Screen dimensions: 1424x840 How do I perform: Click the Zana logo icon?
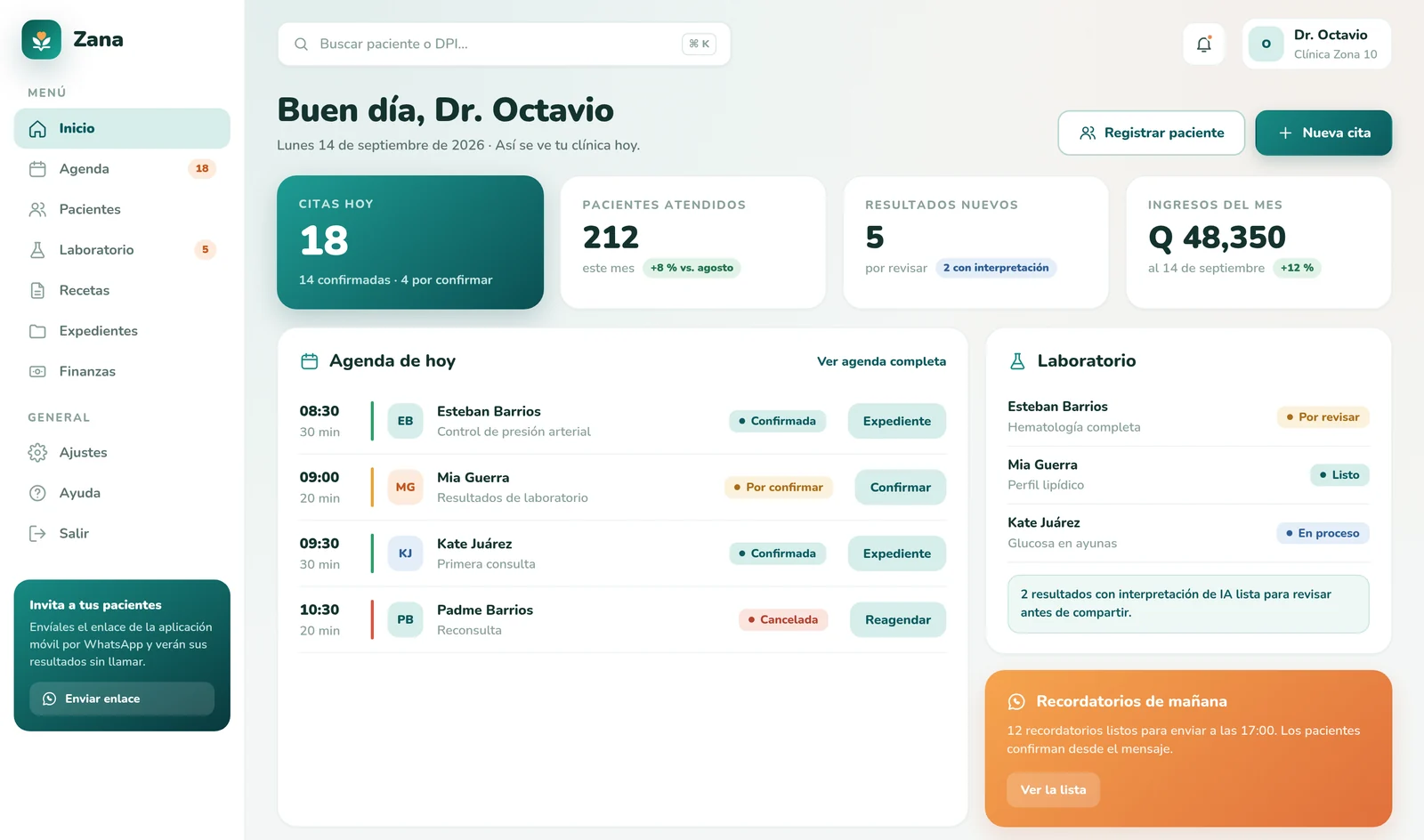pyautogui.click(x=41, y=40)
